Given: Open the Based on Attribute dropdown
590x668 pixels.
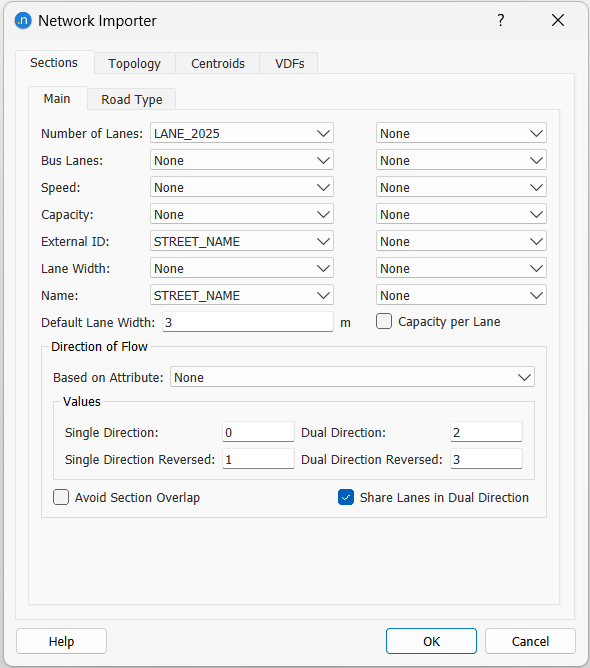Looking at the screenshot, I should (x=352, y=377).
